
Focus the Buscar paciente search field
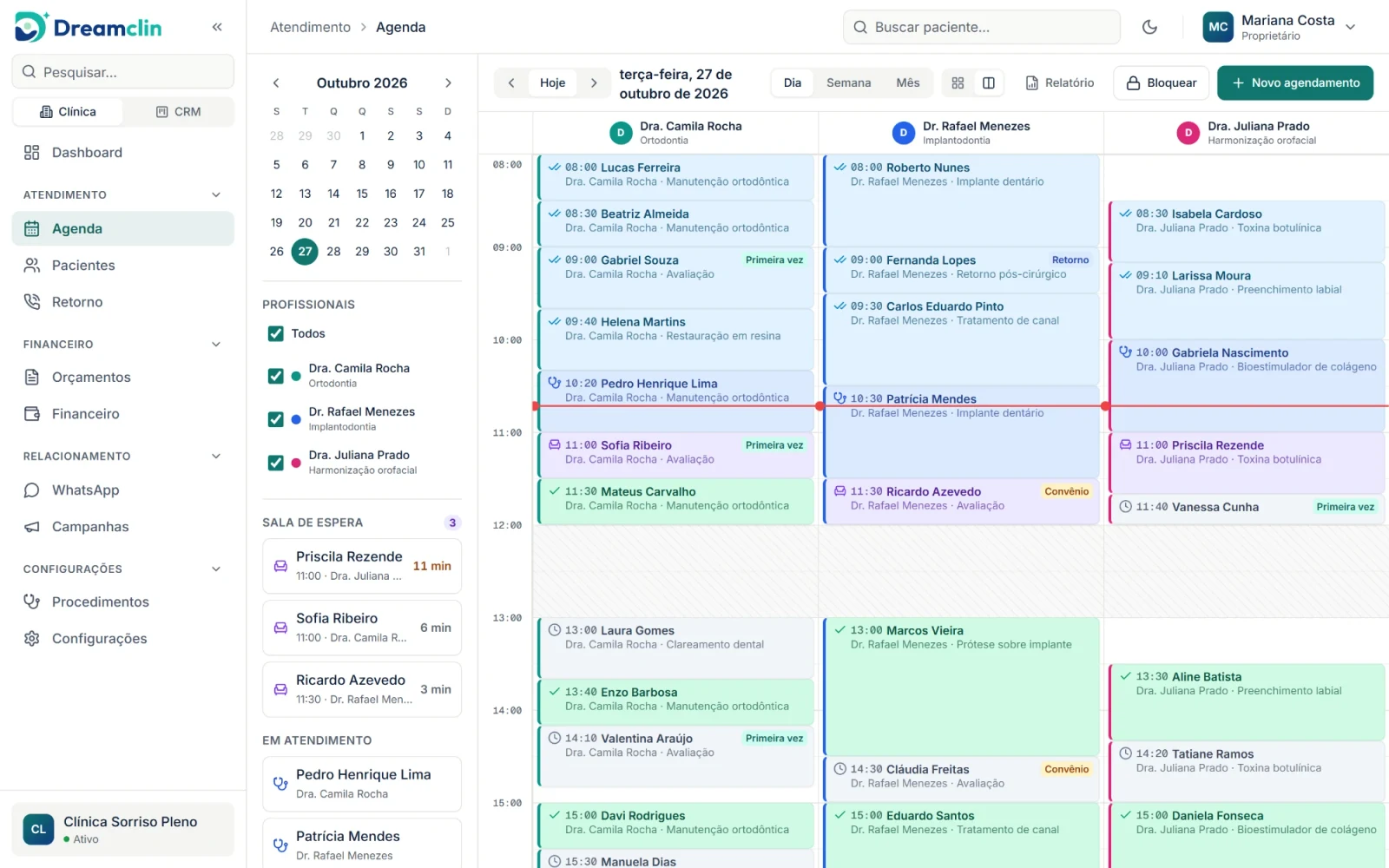[x=982, y=27]
